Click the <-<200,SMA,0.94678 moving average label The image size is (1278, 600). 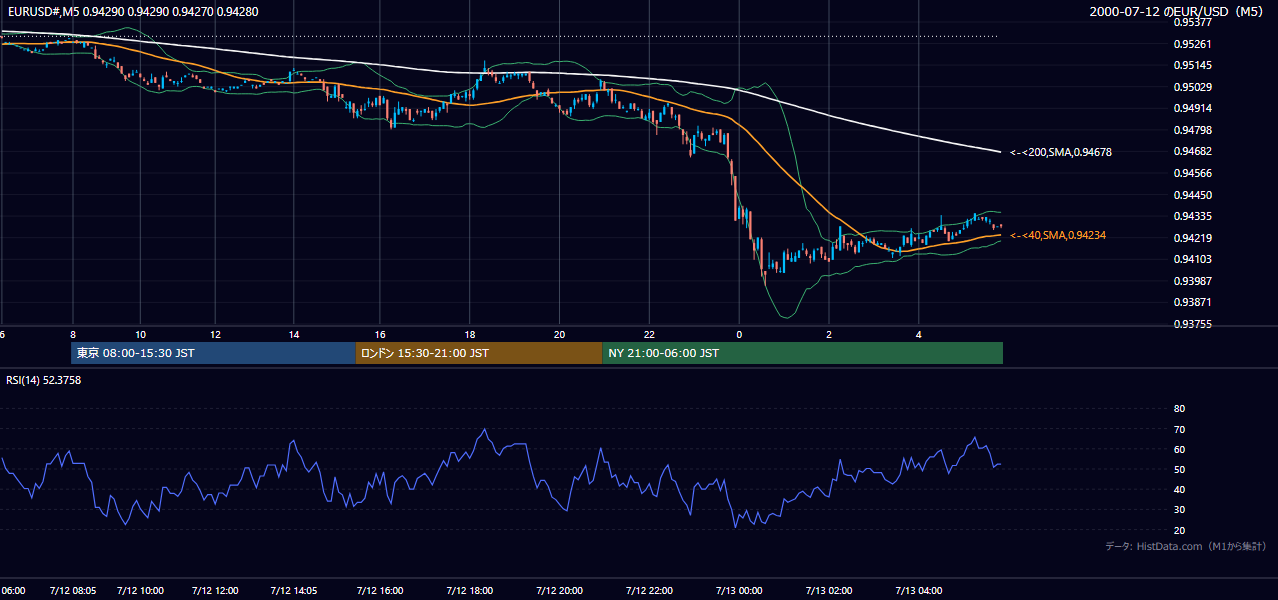click(x=1061, y=152)
